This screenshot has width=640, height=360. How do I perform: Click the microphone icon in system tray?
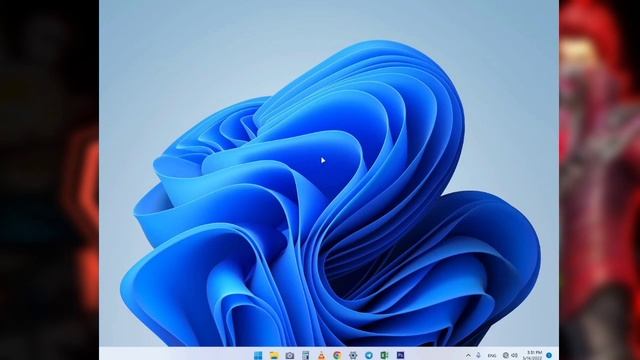478,356
